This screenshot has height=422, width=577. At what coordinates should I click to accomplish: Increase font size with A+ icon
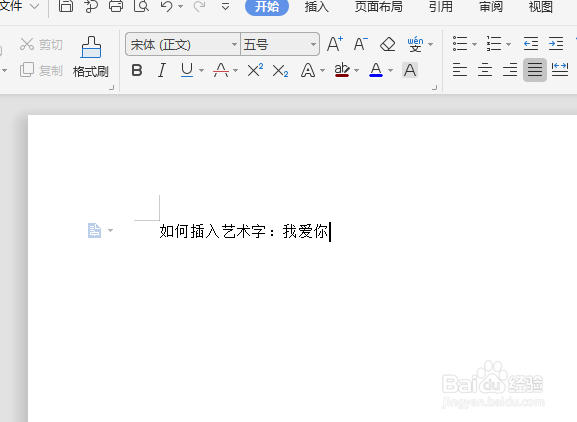click(x=335, y=44)
